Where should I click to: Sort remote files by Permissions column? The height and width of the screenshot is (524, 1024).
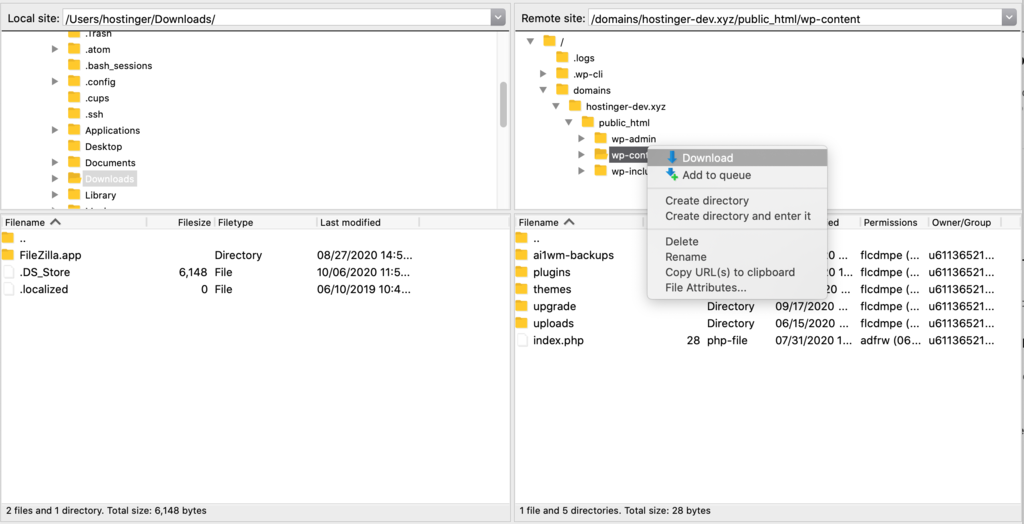(x=890, y=222)
